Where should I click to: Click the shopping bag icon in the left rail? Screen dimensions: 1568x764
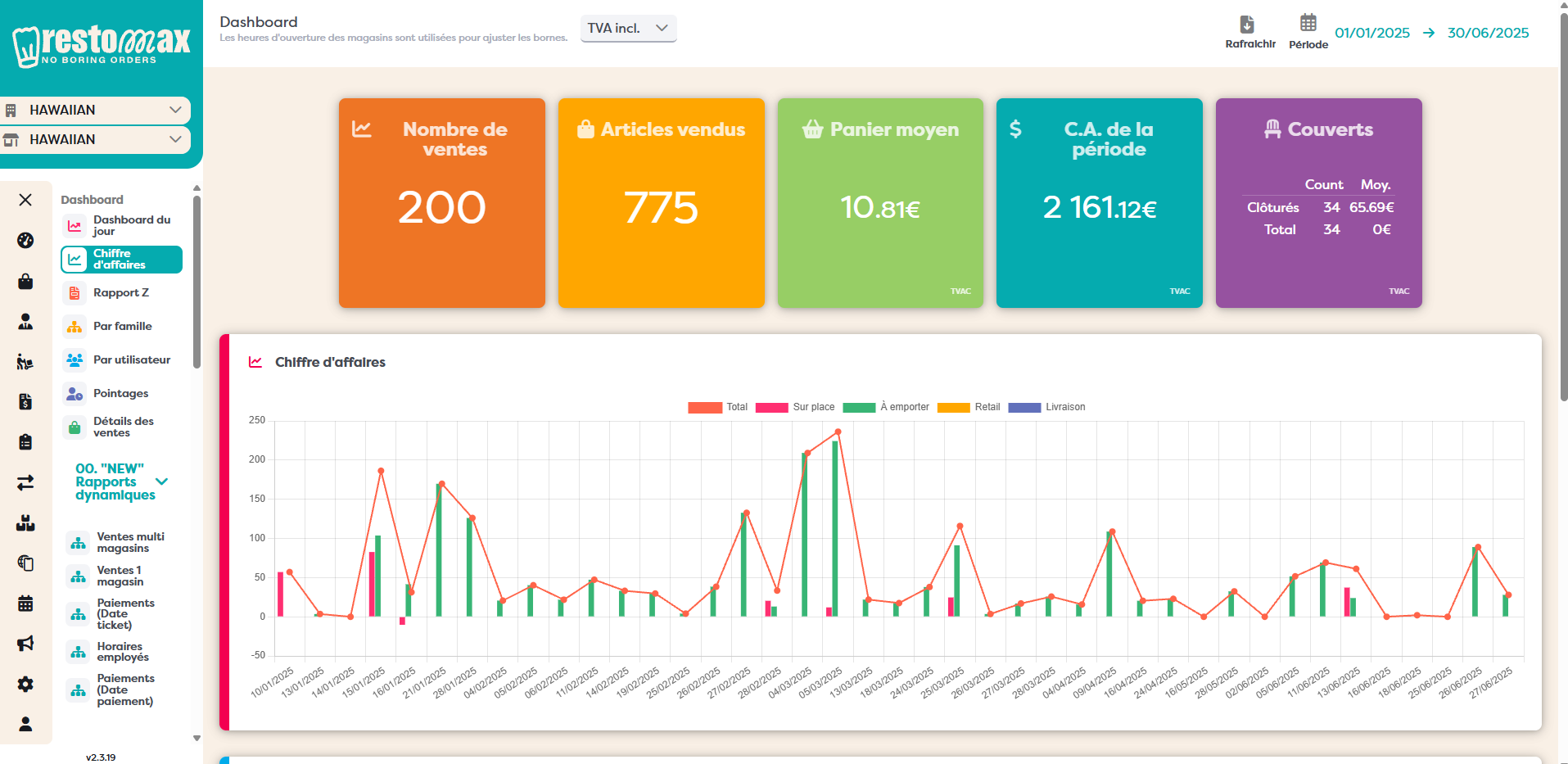tap(25, 282)
